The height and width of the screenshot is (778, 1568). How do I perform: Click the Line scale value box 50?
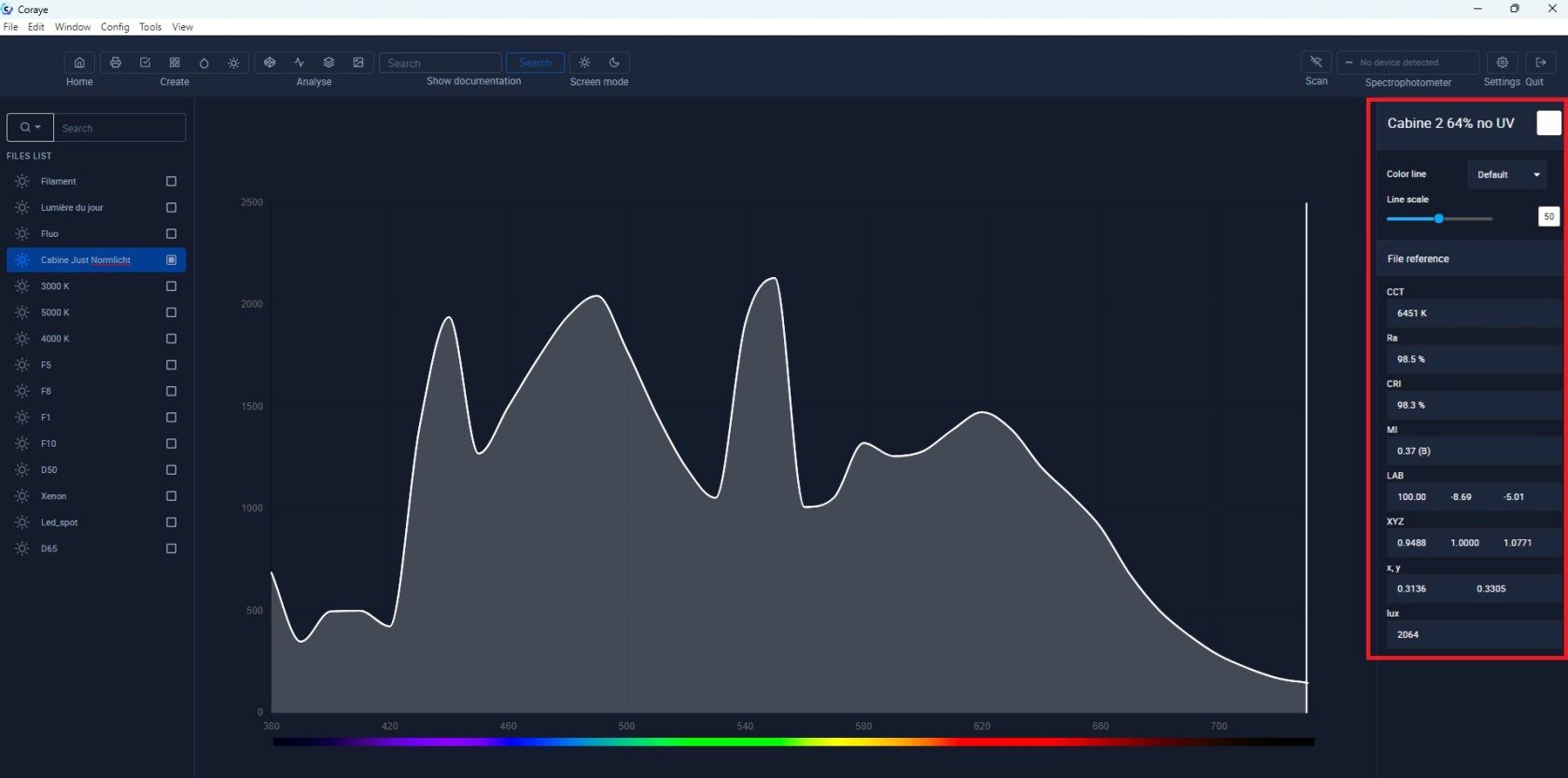[x=1548, y=216]
